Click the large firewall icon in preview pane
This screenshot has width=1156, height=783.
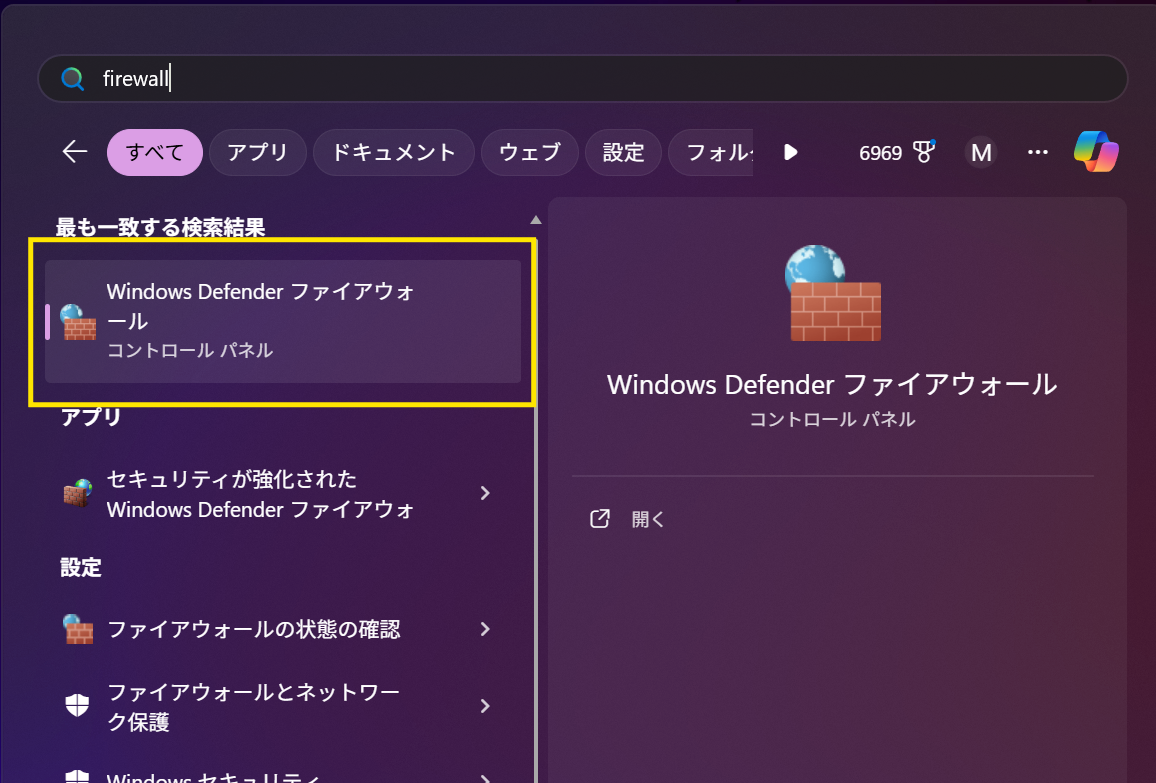(833, 293)
